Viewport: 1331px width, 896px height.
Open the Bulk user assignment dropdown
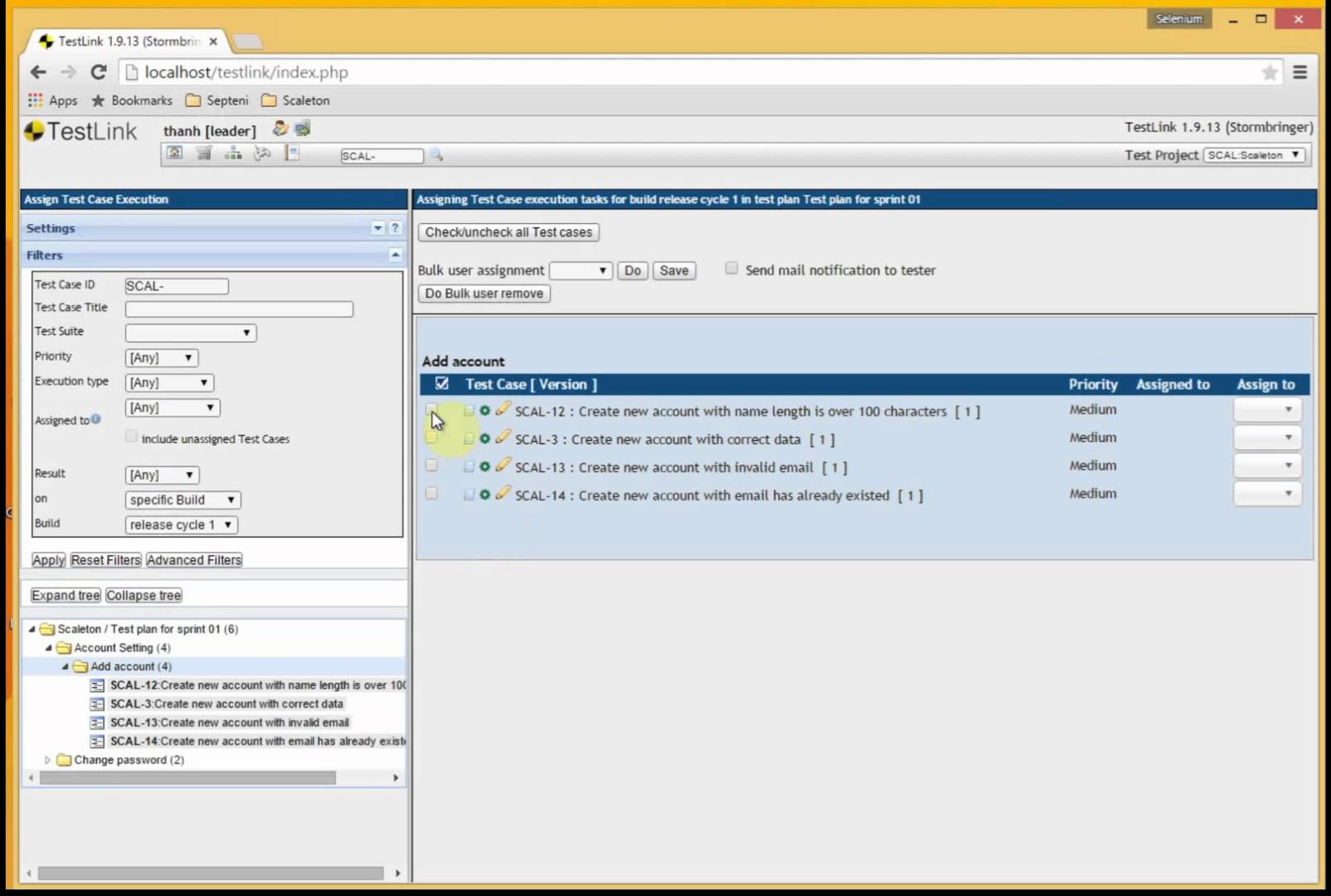tap(580, 270)
